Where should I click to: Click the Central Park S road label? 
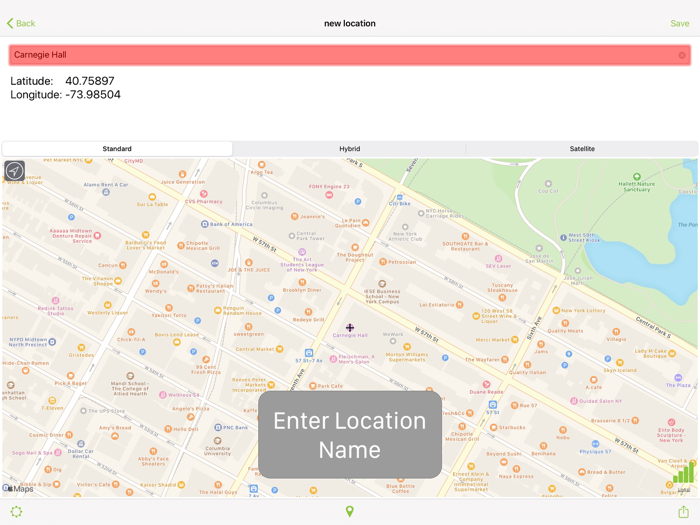[x=653, y=327]
